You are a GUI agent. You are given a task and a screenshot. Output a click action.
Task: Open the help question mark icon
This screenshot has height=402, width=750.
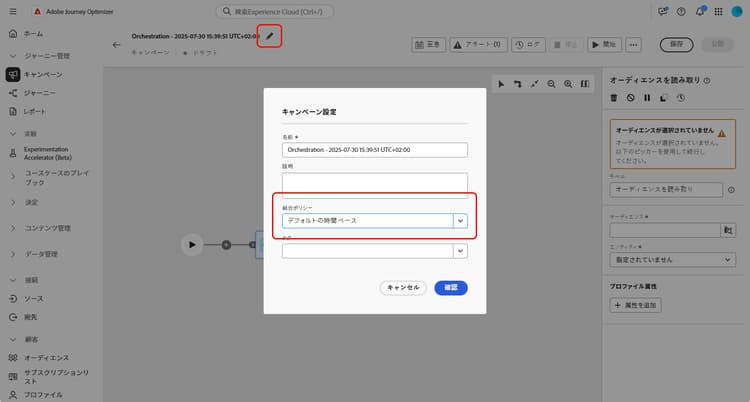pyautogui.click(x=681, y=11)
